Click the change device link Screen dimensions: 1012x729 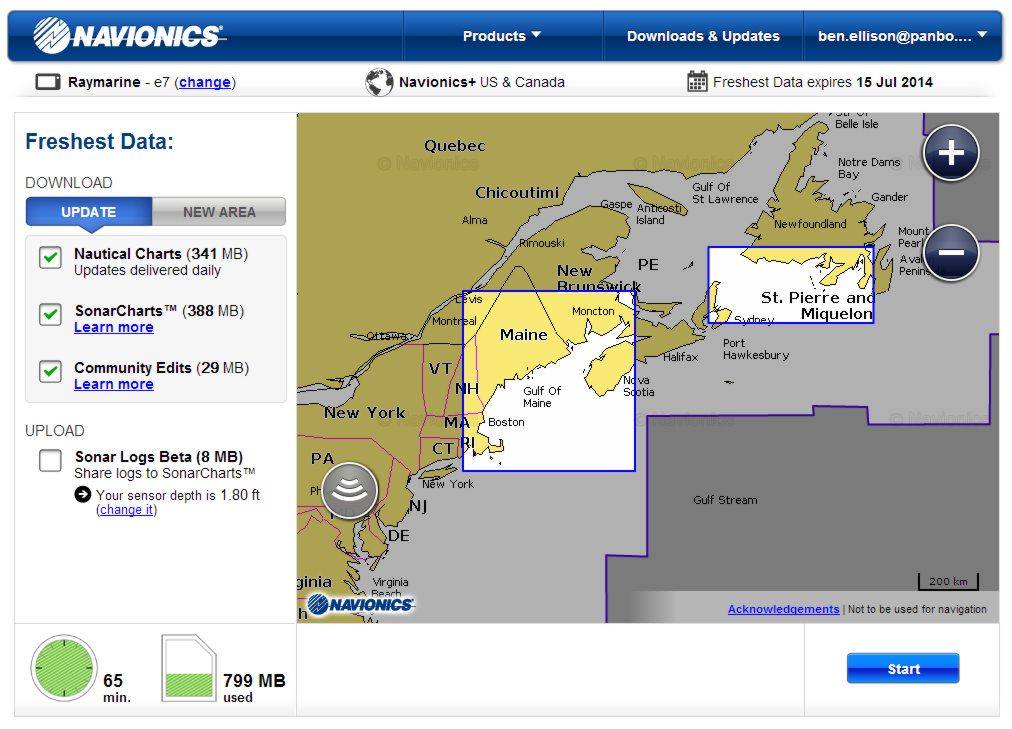point(205,82)
